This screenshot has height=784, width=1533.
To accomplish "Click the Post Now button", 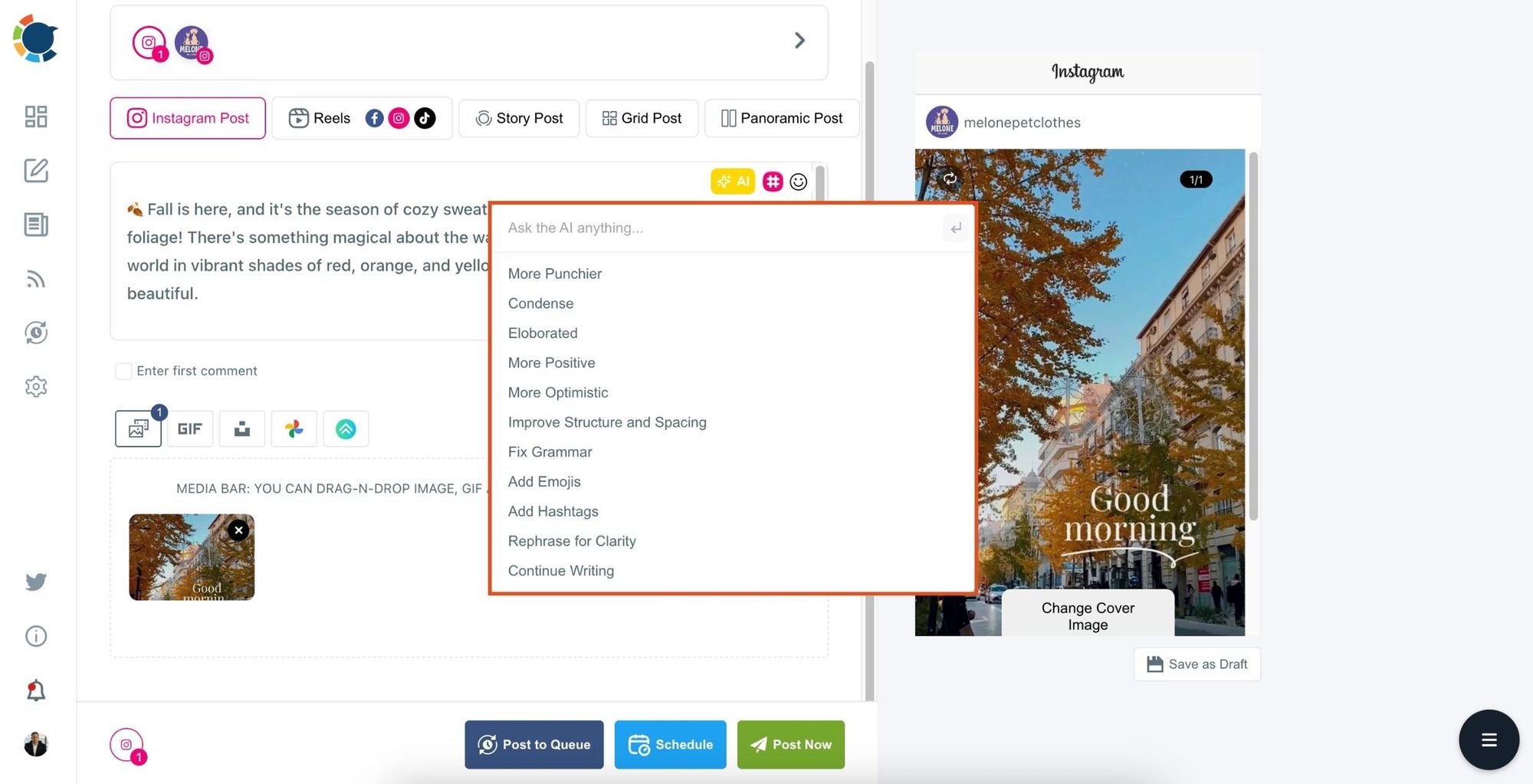I will click(x=790, y=744).
